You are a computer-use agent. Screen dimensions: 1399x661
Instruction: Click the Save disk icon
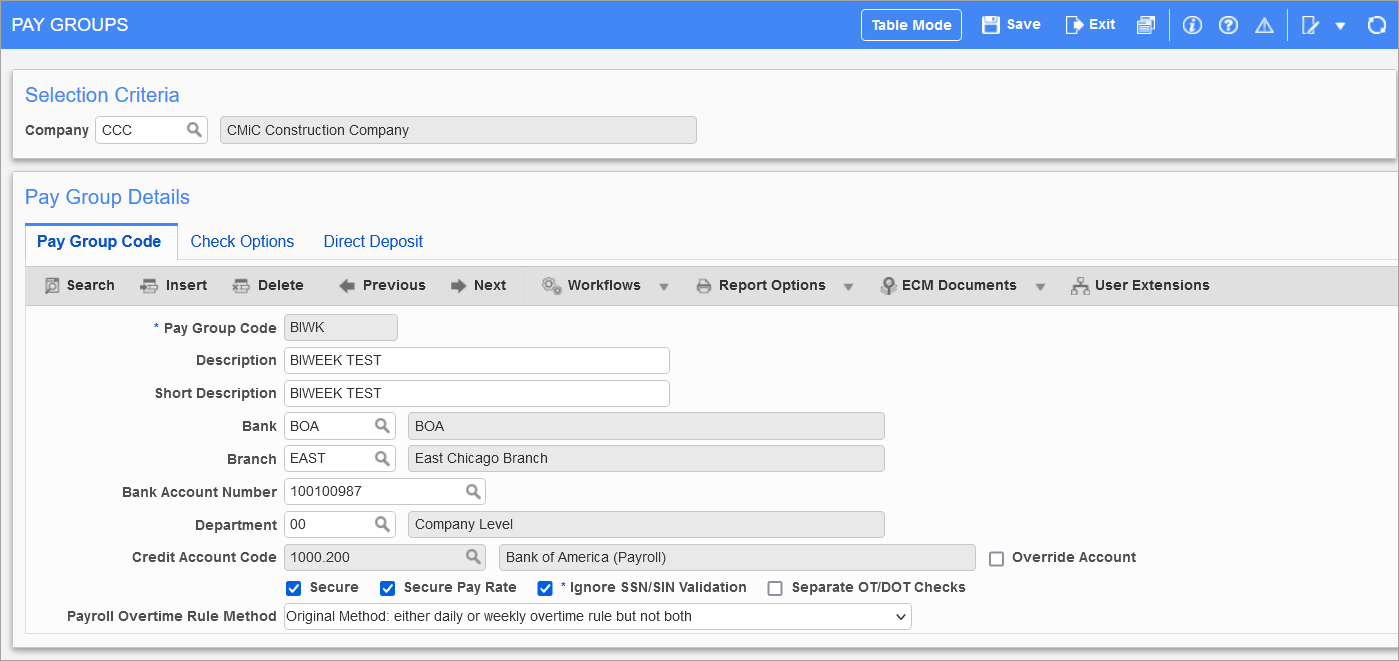tap(991, 25)
